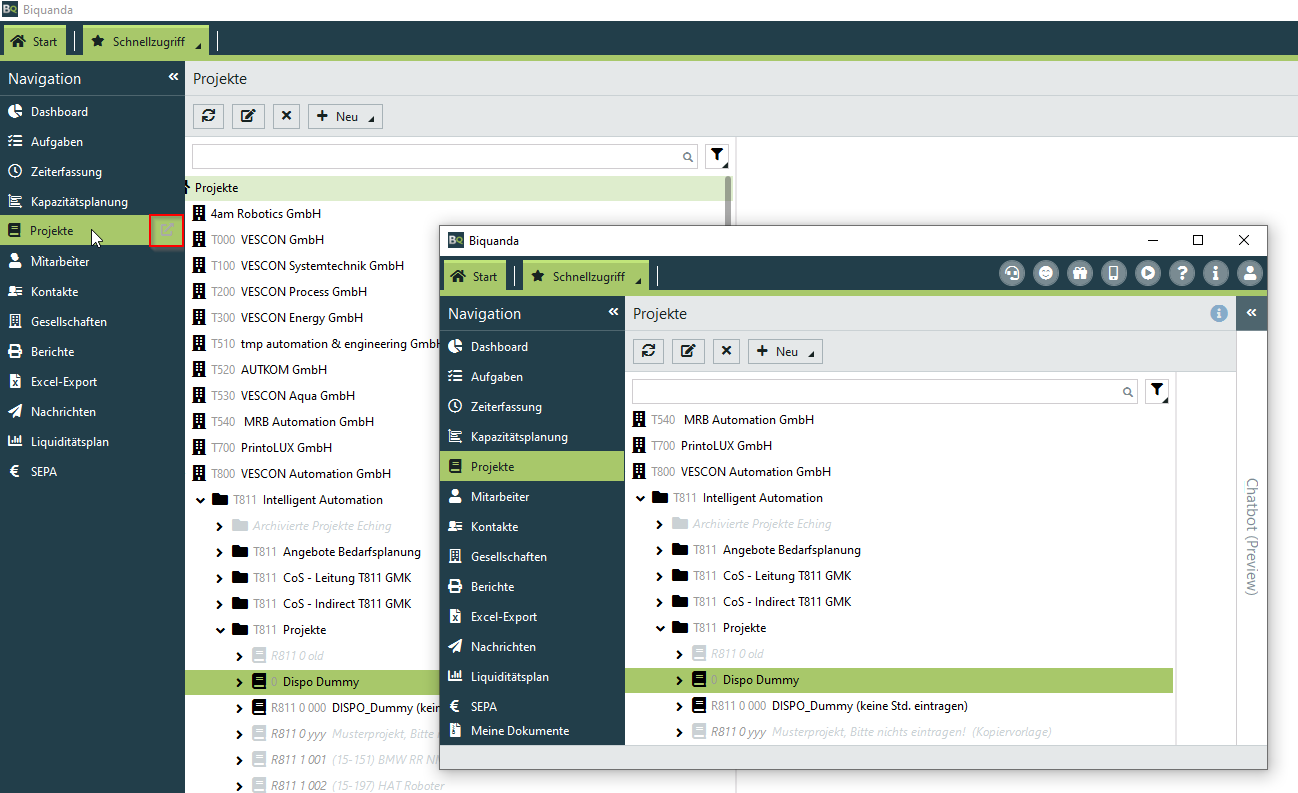
Task: Click the edit button in back window toolbar
Action: click(248, 116)
